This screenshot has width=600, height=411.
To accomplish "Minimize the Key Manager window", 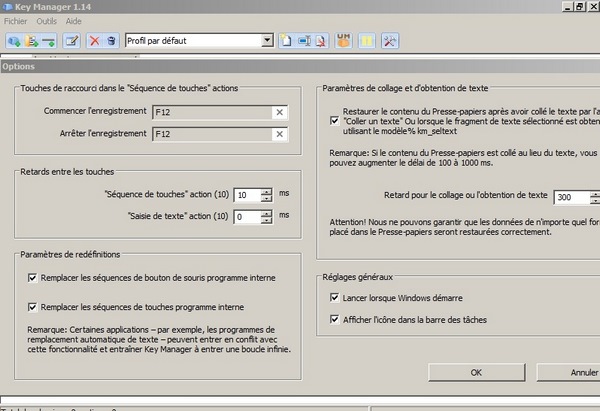I will (x=568, y=7).
